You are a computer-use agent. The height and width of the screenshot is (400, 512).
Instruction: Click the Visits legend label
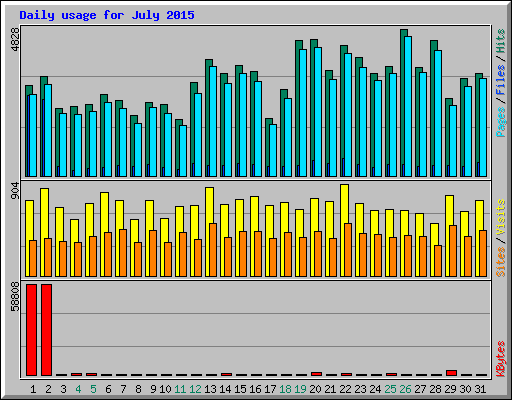501,217
